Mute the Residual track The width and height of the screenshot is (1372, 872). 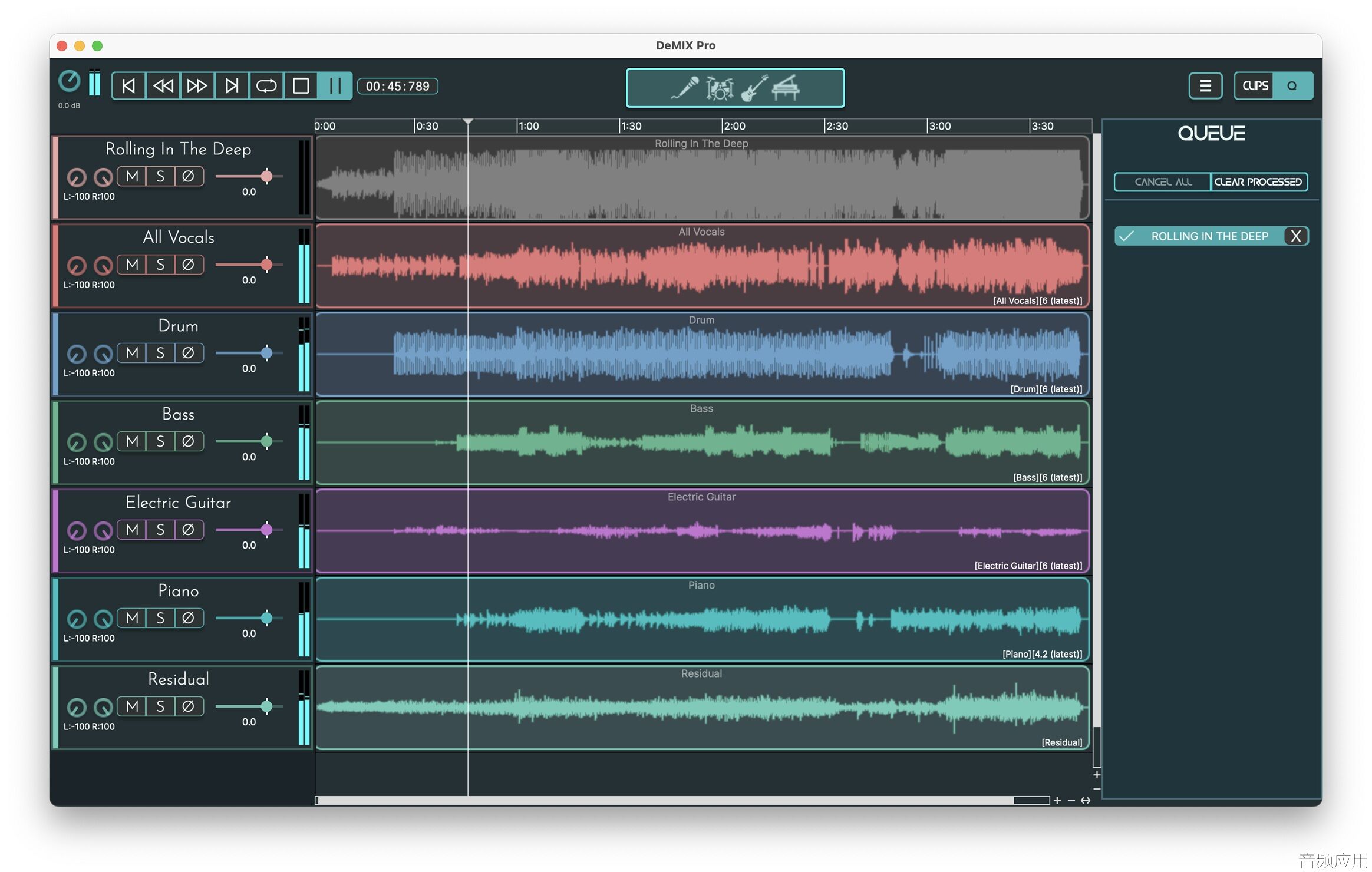click(132, 706)
